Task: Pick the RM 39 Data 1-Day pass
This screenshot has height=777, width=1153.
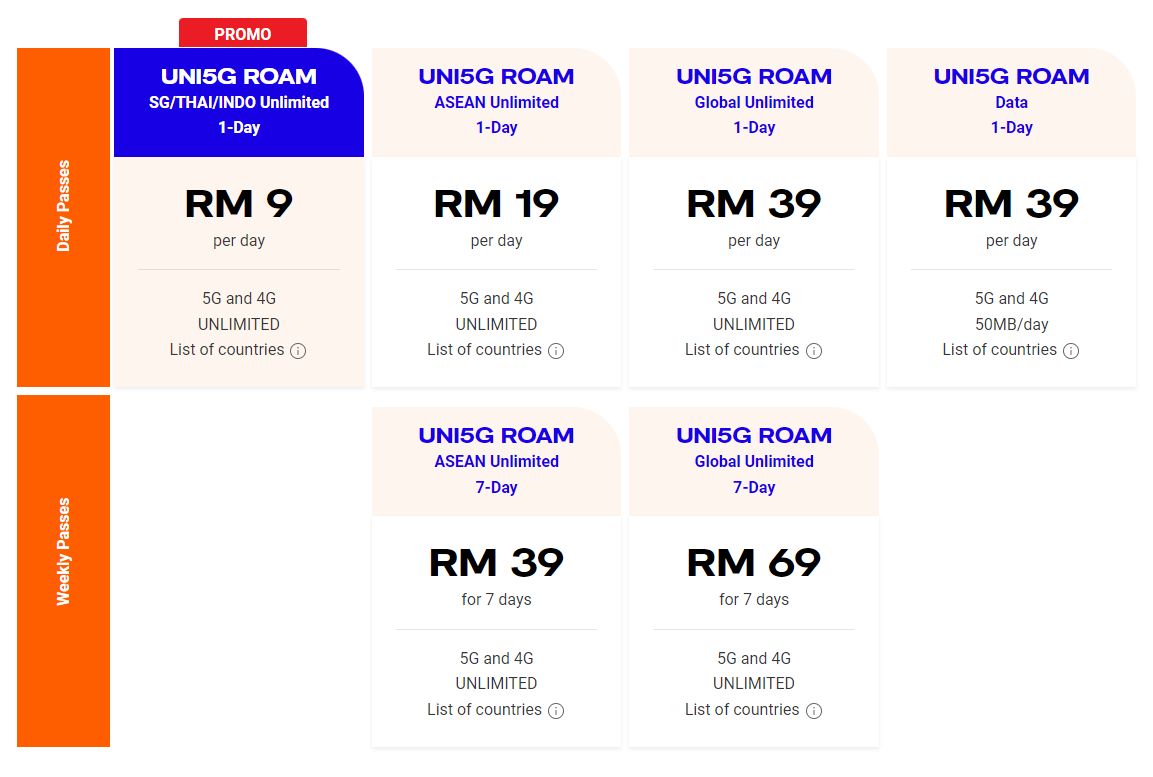Action: pyautogui.click(x=1010, y=204)
